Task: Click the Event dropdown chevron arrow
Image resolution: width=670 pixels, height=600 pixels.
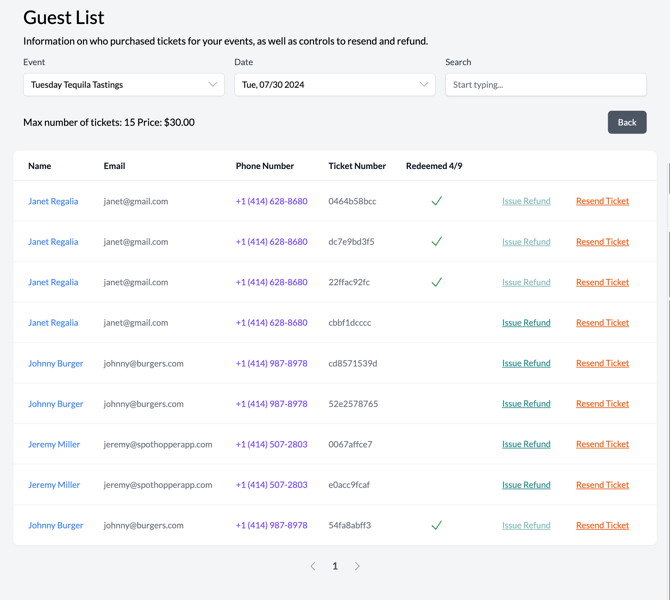Action: pos(212,85)
